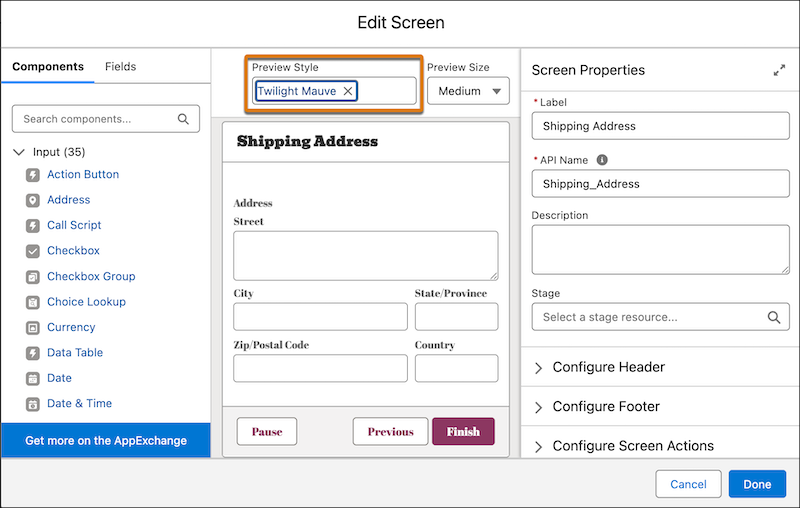Viewport: 800px width, 508px height.
Task: Click Get more on the AppExchange
Action: click(106, 440)
